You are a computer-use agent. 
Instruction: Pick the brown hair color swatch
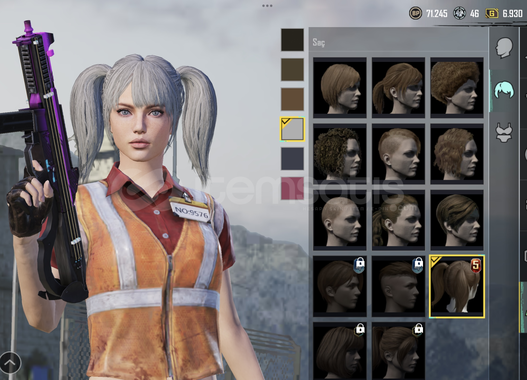pyautogui.click(x=292, y=99)
